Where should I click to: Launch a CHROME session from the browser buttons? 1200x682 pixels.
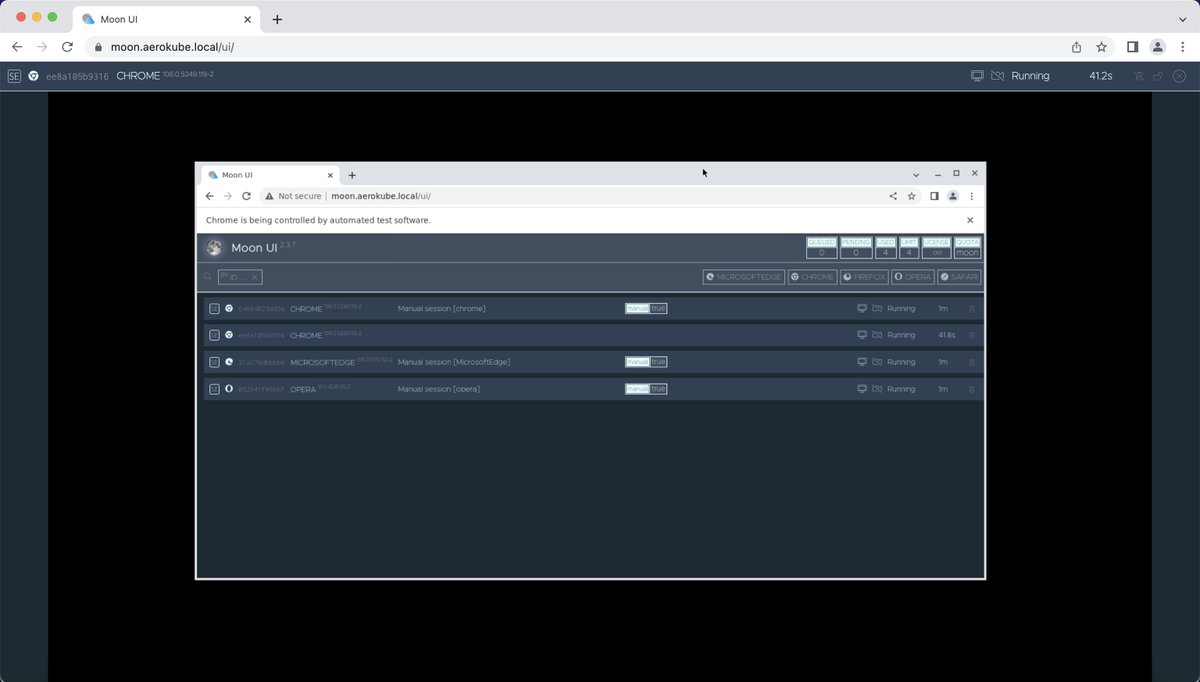[812, 277]
